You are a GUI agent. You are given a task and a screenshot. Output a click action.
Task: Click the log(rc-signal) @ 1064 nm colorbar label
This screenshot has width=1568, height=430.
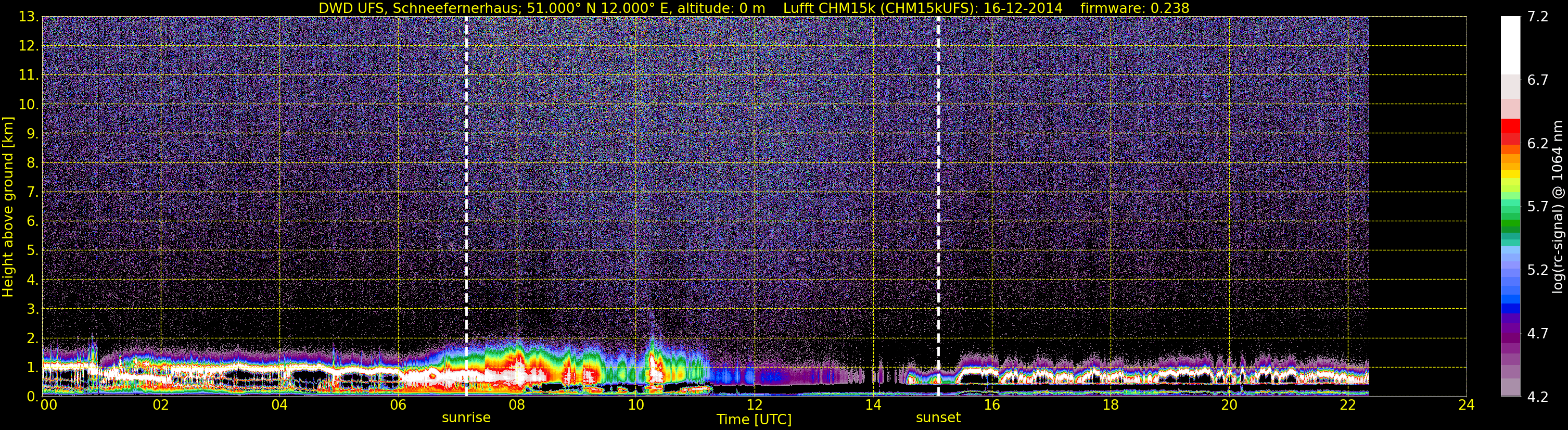tap(1558, 207)
